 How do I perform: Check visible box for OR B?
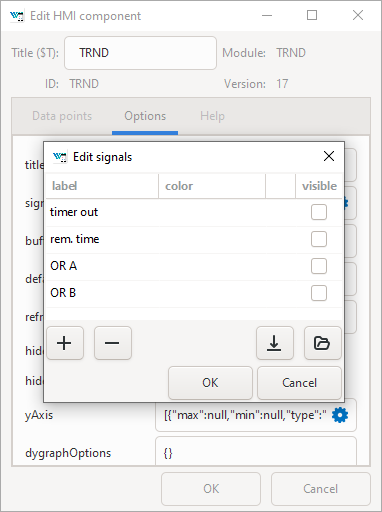[319, 293]
